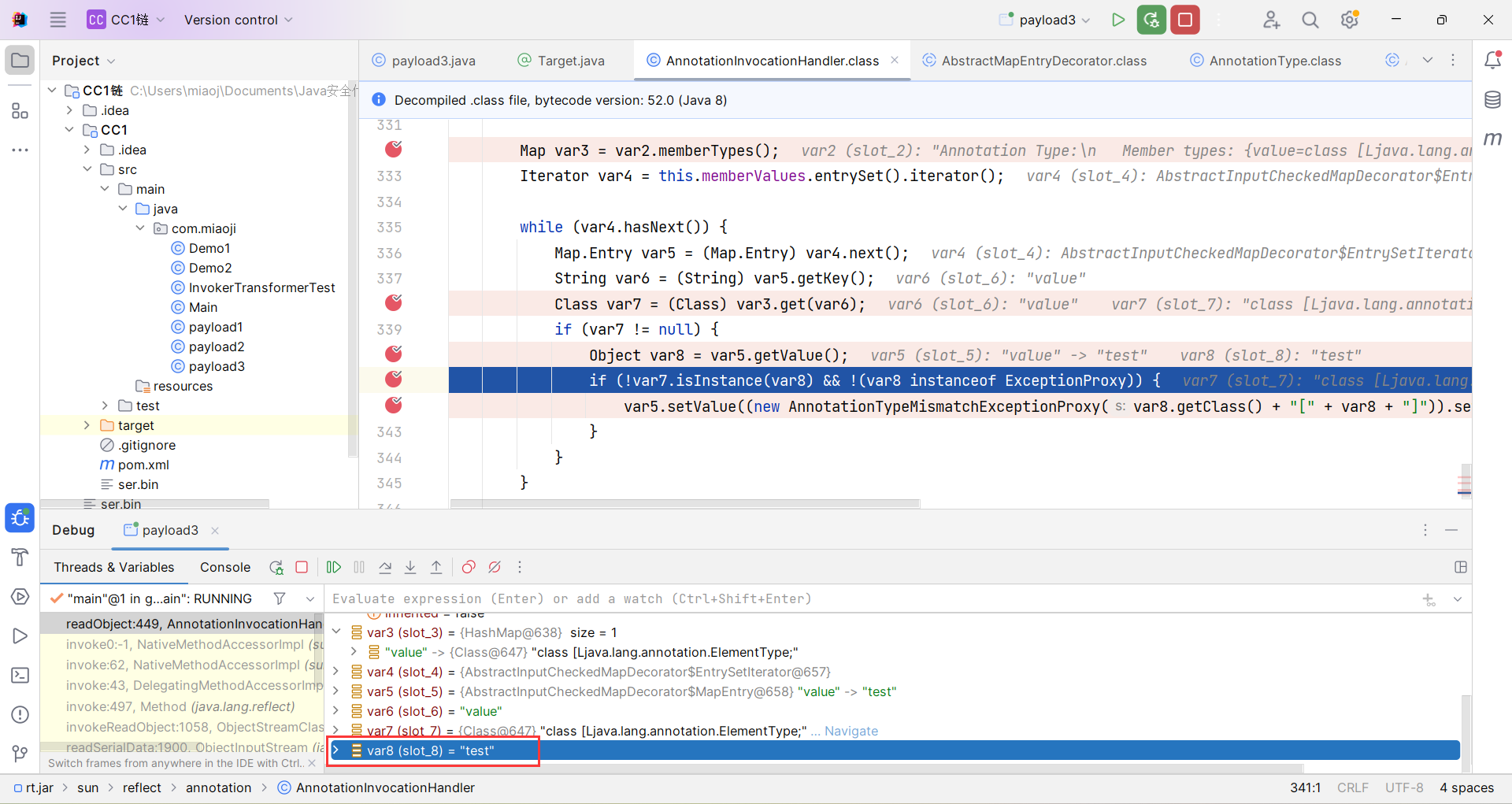Click the Step Into arrow icon
1512x804 pixels.
pos(410,567)
